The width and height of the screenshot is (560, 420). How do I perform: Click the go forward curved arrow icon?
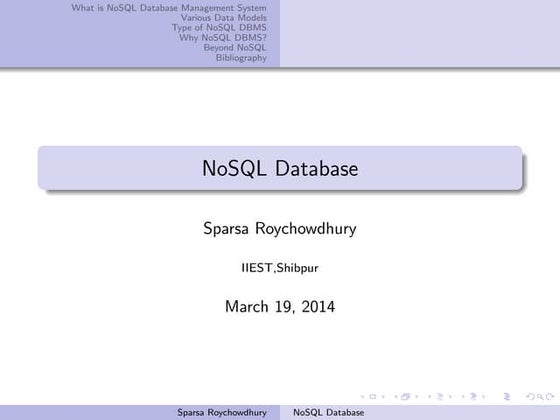(x=550, y=396)
